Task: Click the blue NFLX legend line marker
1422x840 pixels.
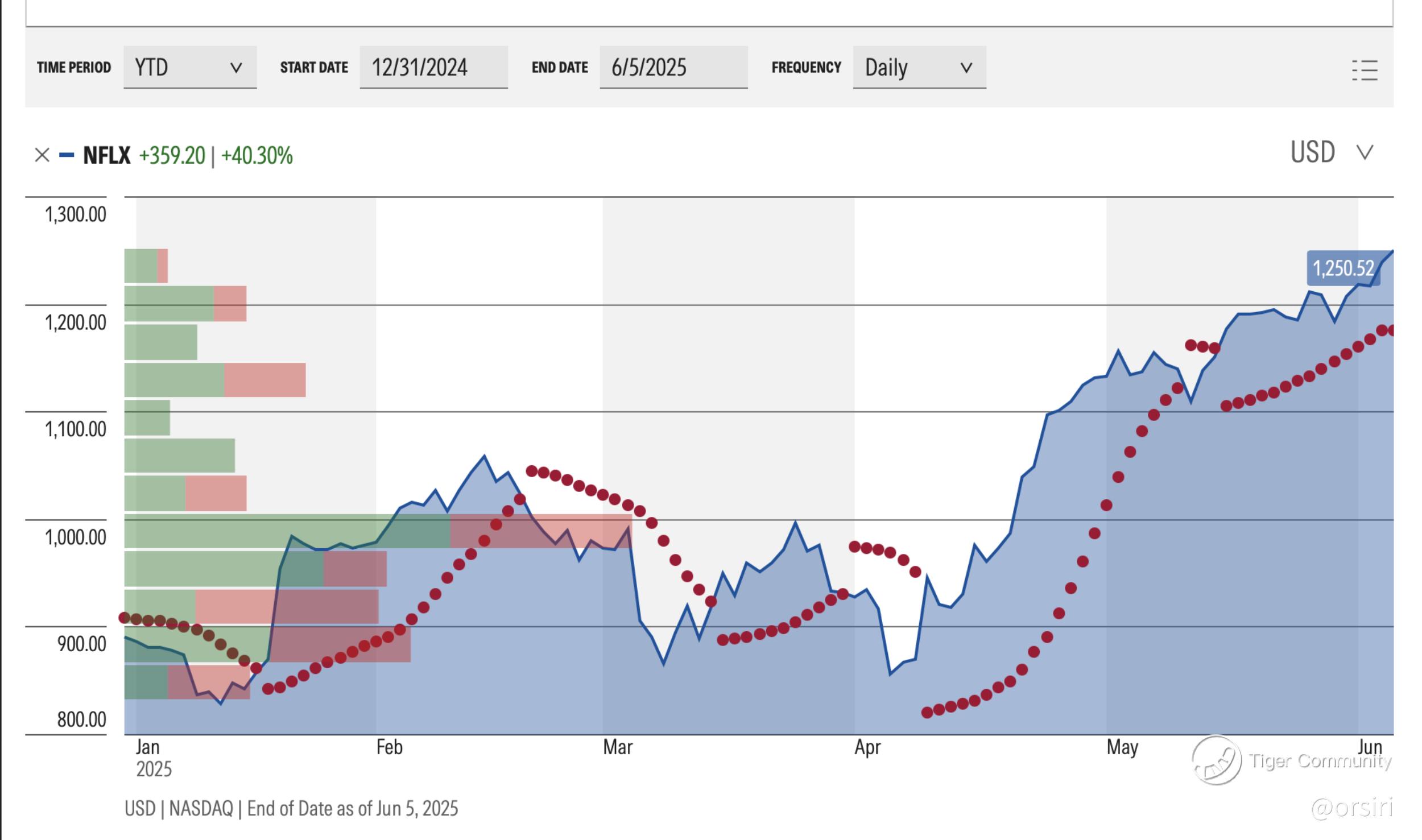Action: coord(67,155)
